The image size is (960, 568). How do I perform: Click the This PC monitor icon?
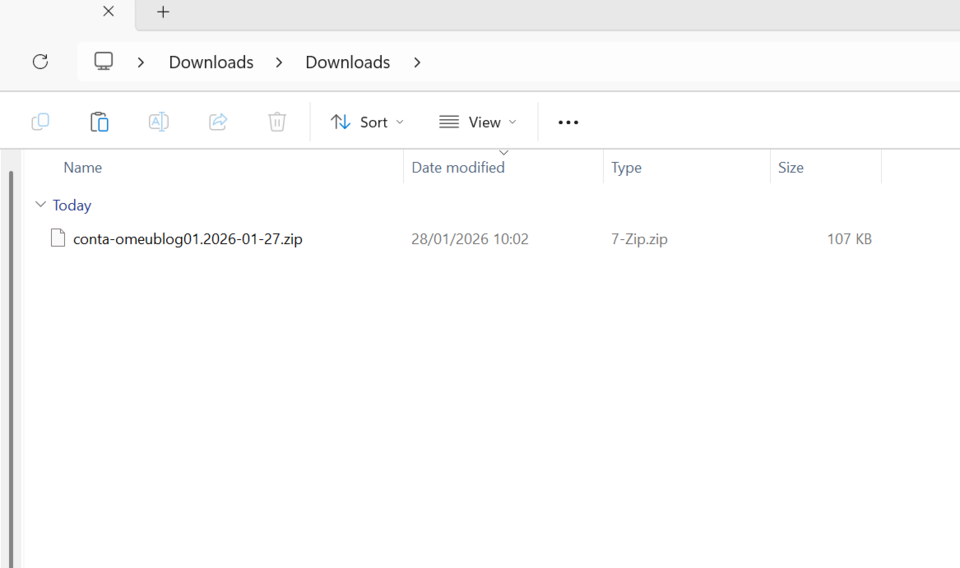click(104, 62)
